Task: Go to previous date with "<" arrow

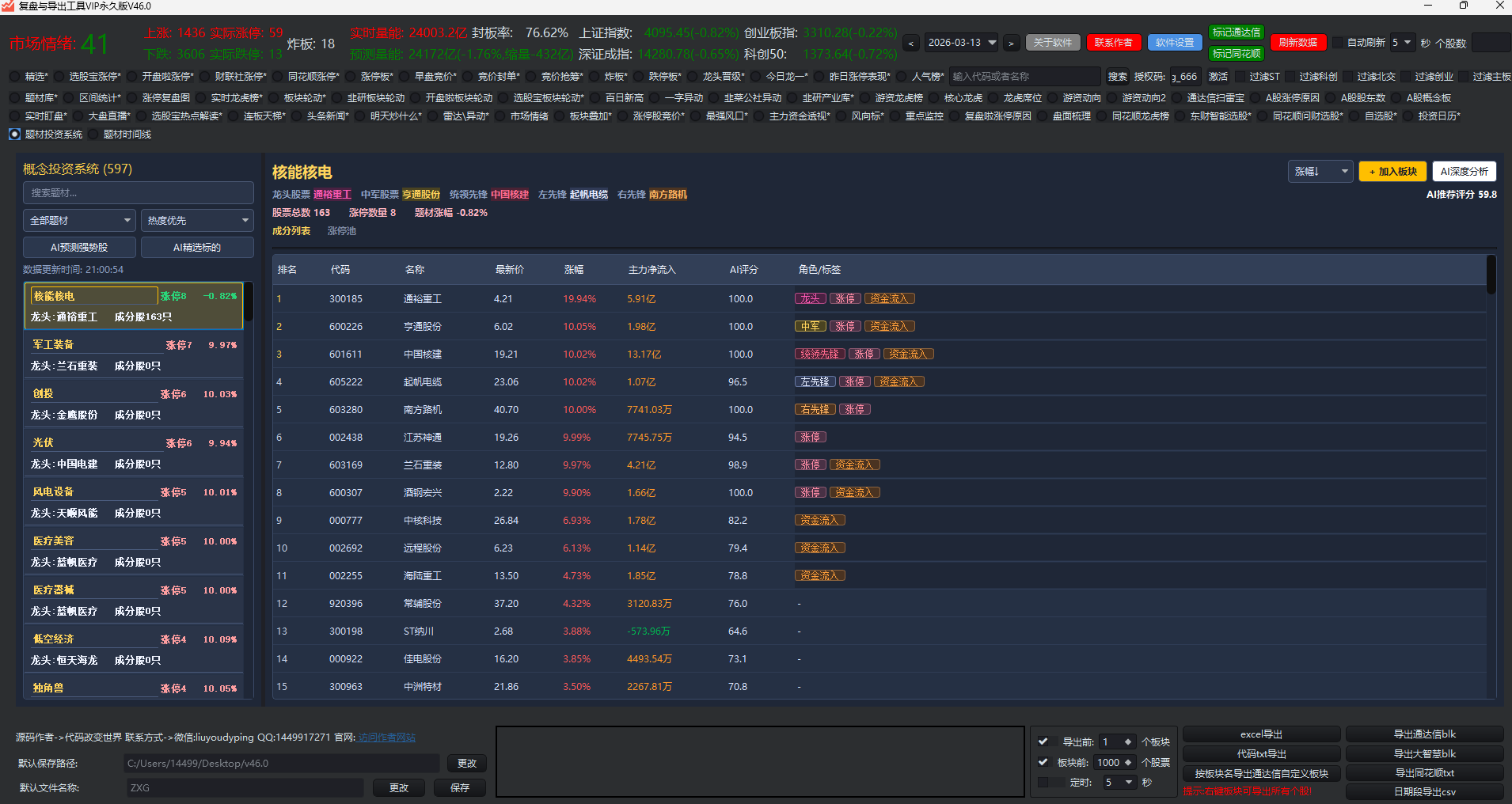Action: point(912,44)
